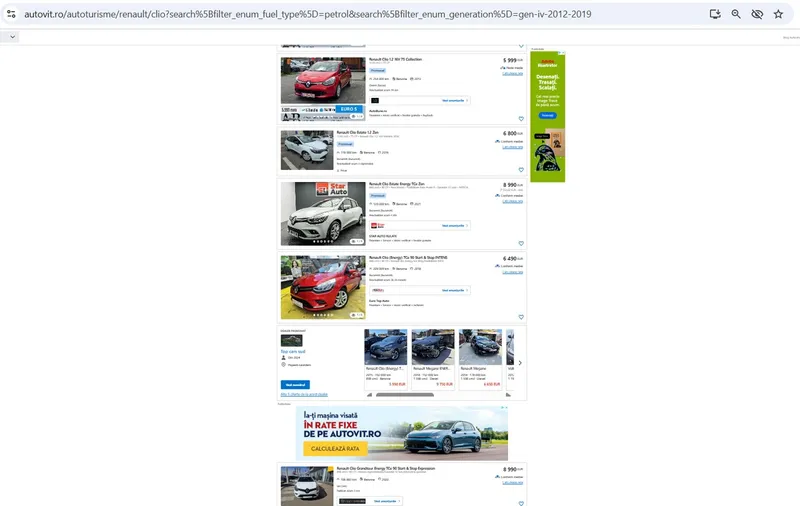Toggle favorite heart on the 8 990 EUR Star Auto Clio
This screenshot has height=506, width=800.
(x=521, y=243)
